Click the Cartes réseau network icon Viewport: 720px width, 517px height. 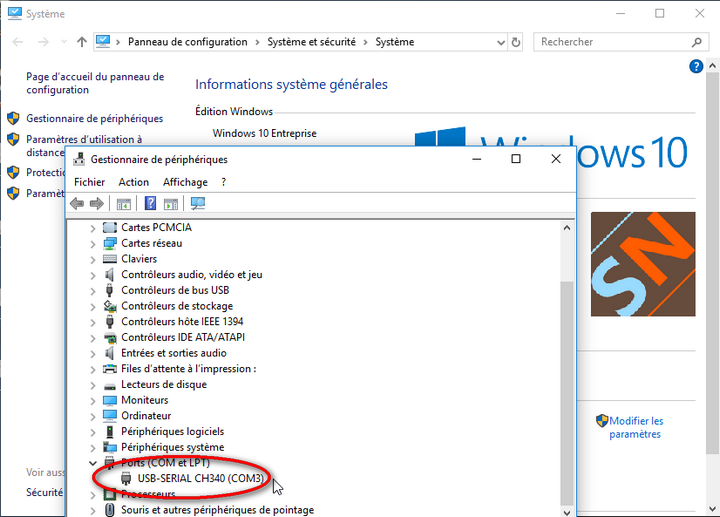tap(110, 243)
